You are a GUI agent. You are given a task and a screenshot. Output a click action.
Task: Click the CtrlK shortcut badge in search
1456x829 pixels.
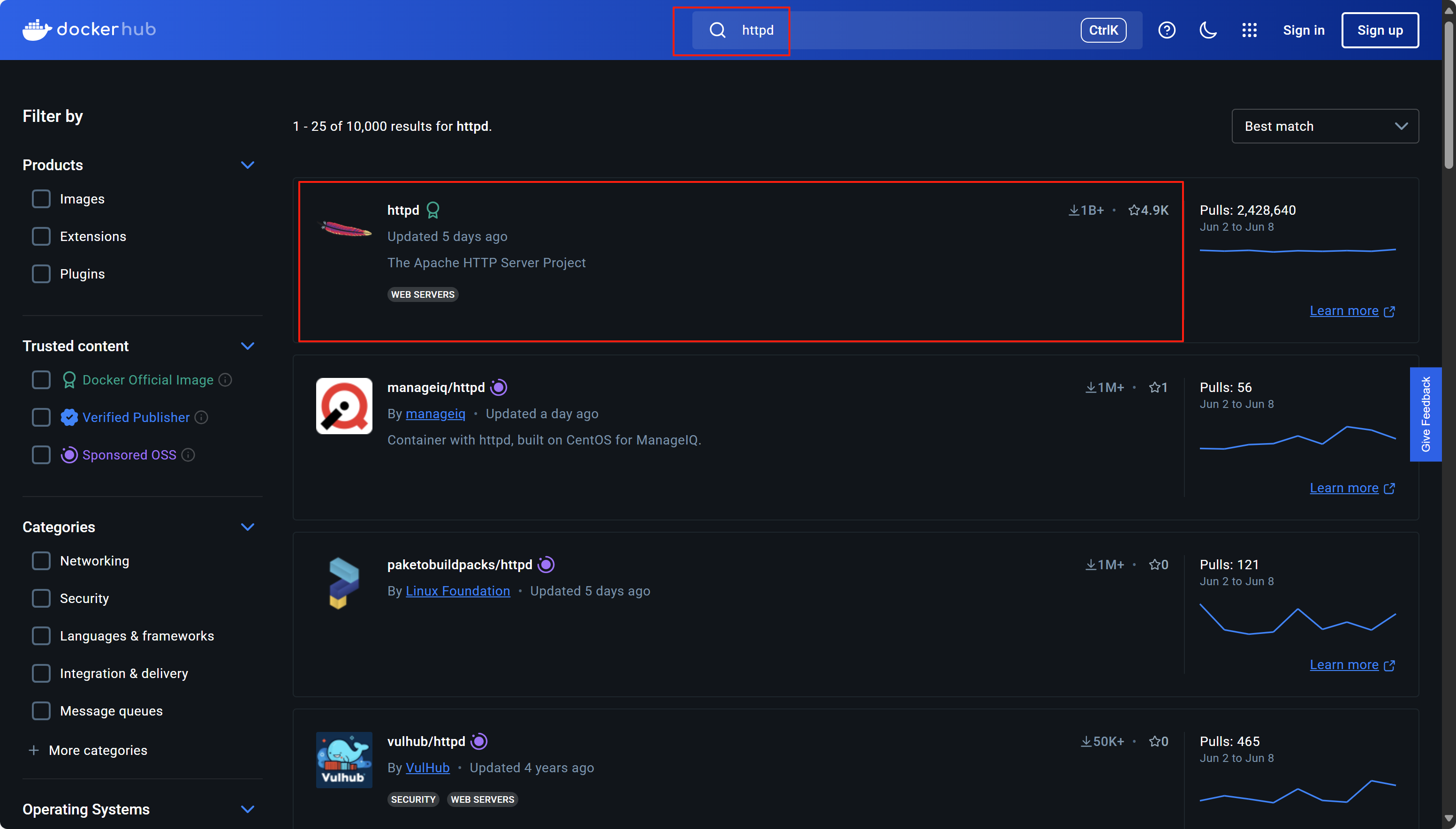pos(1104,30)
